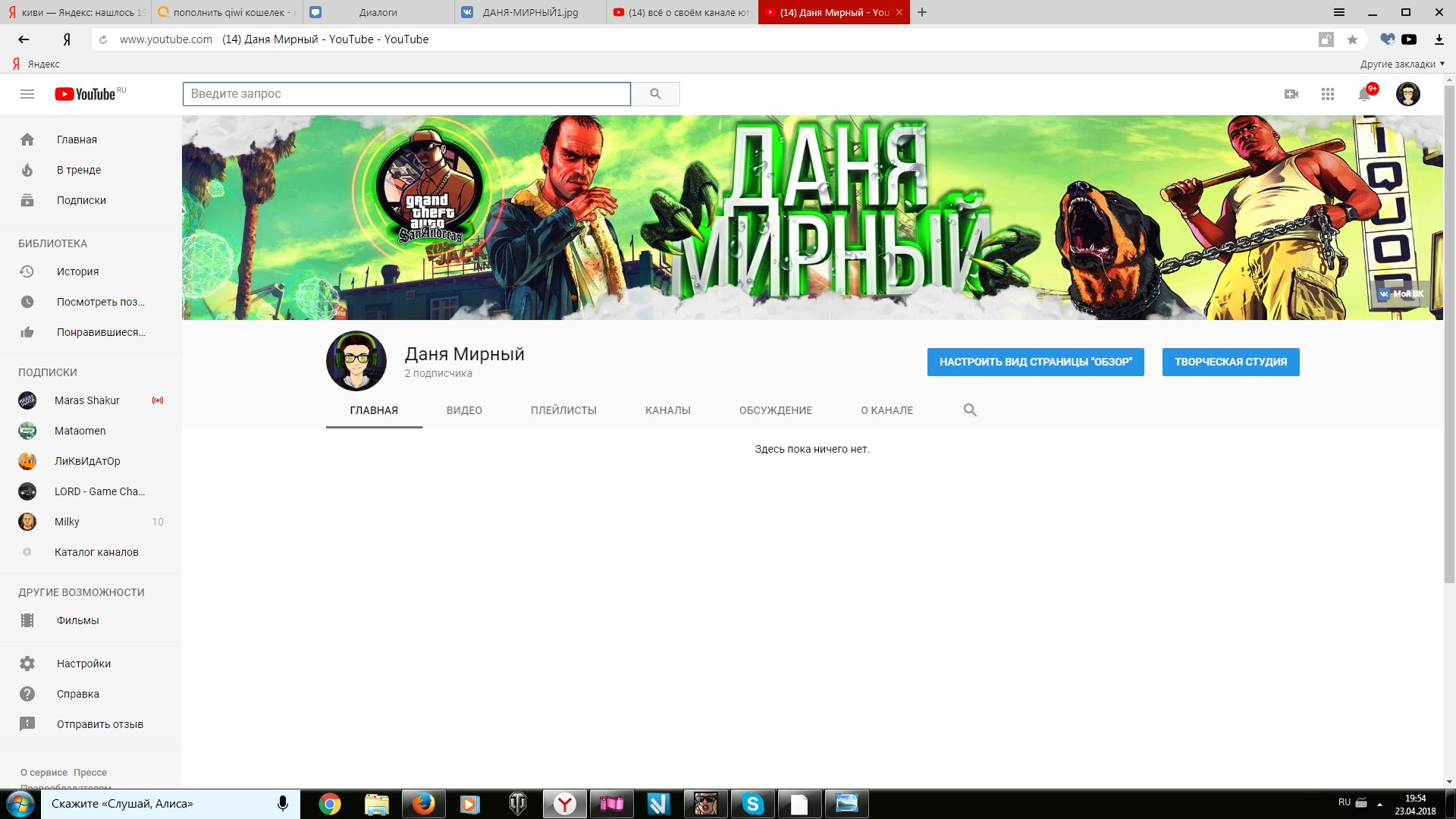Open the YouTube hamburger guide menu
Viewport: 1456px width, 819px height.
point(27,94)
